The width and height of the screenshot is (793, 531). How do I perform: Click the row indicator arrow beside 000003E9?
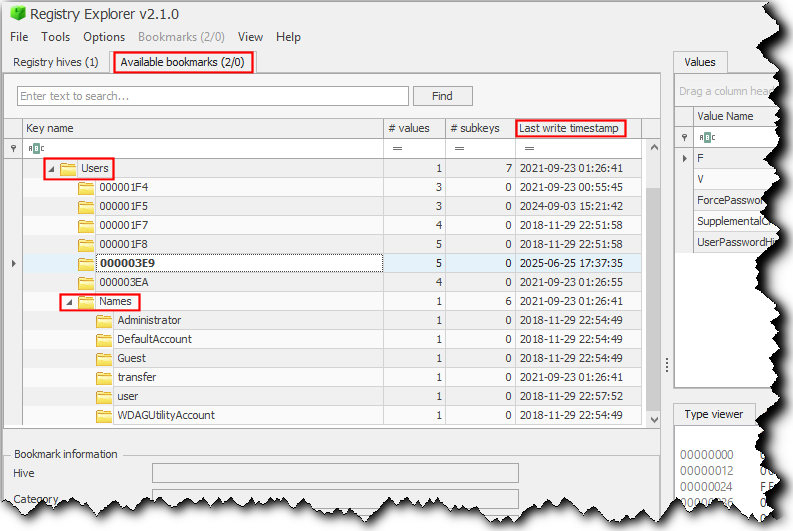(13, 264)
